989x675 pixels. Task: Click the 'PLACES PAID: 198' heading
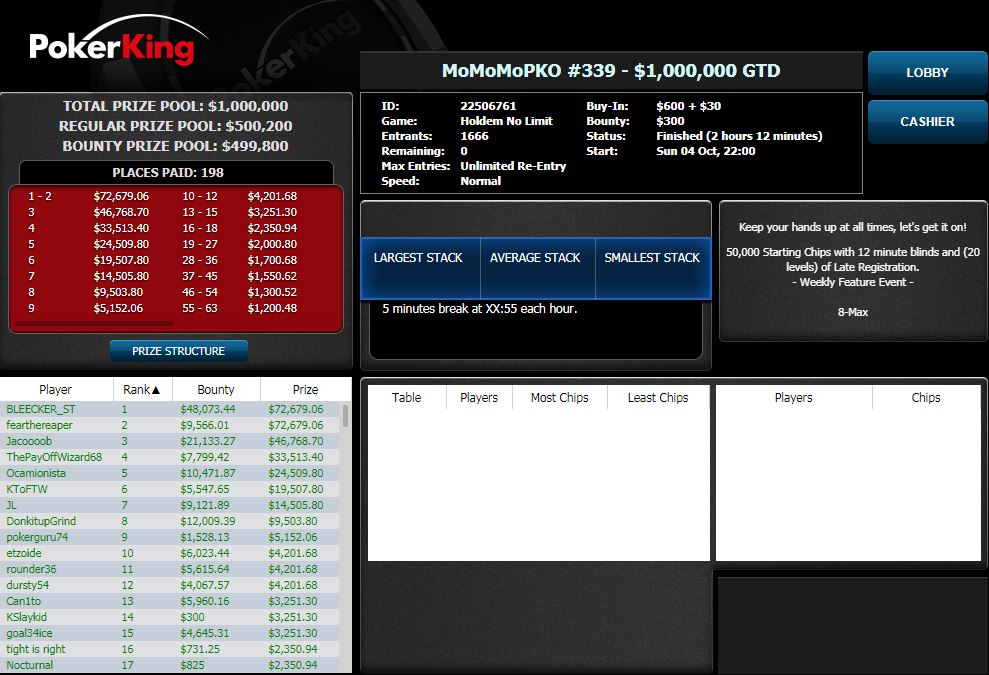tap(168, 173)
